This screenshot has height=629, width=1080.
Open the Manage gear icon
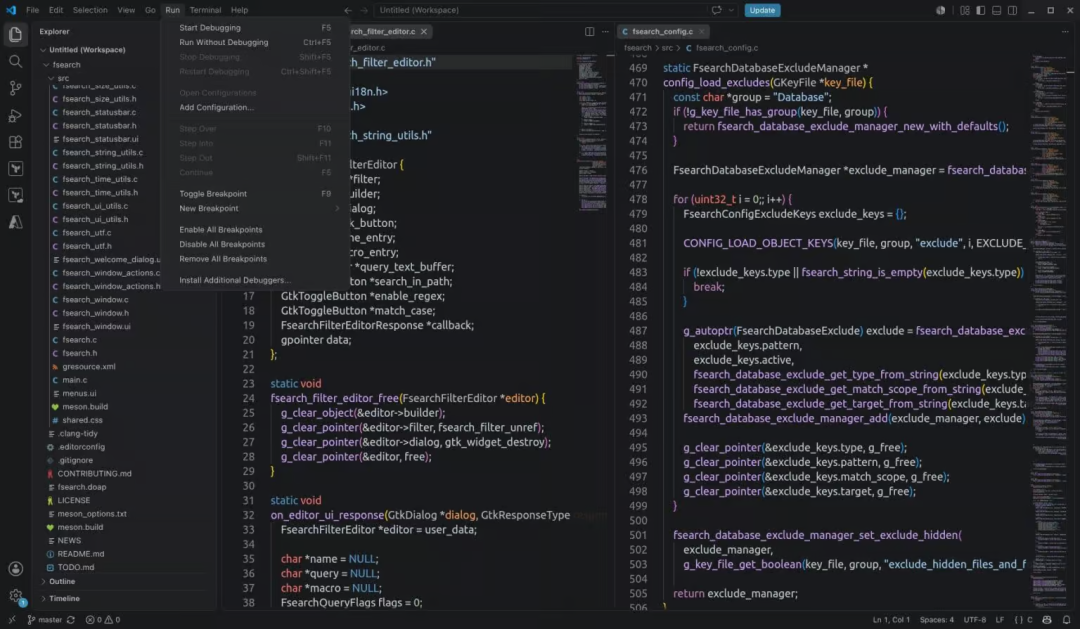pyautogui.click(x=15, y=596)
